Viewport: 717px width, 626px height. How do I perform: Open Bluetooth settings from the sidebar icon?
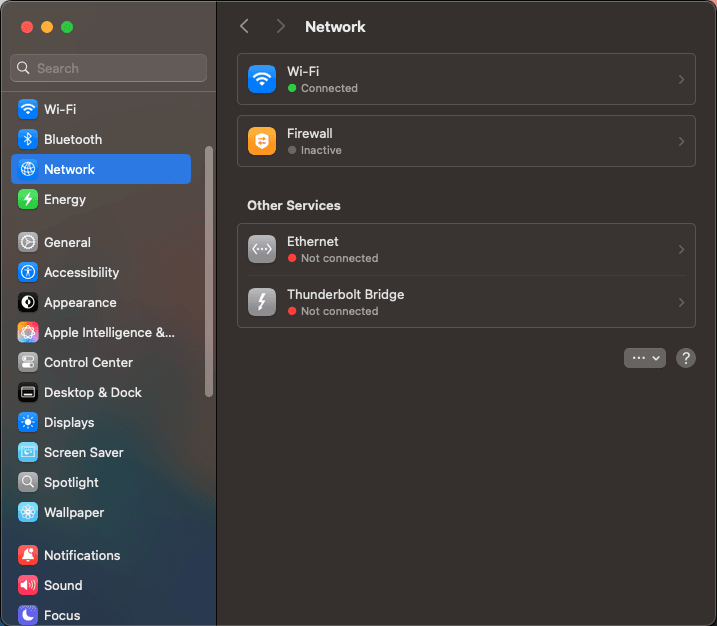(28, 139)
